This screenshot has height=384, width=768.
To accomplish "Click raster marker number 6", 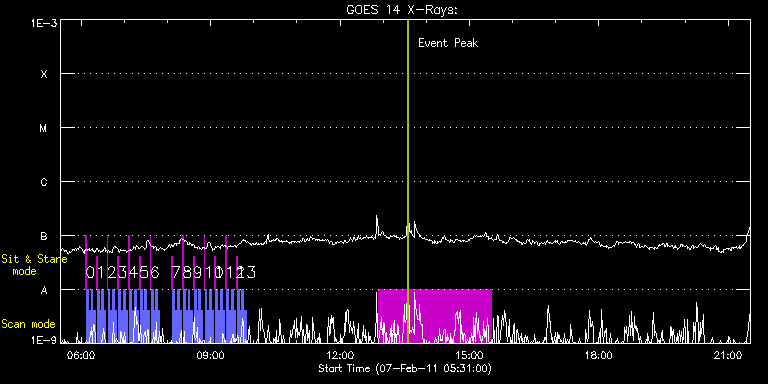I will 155,272.
